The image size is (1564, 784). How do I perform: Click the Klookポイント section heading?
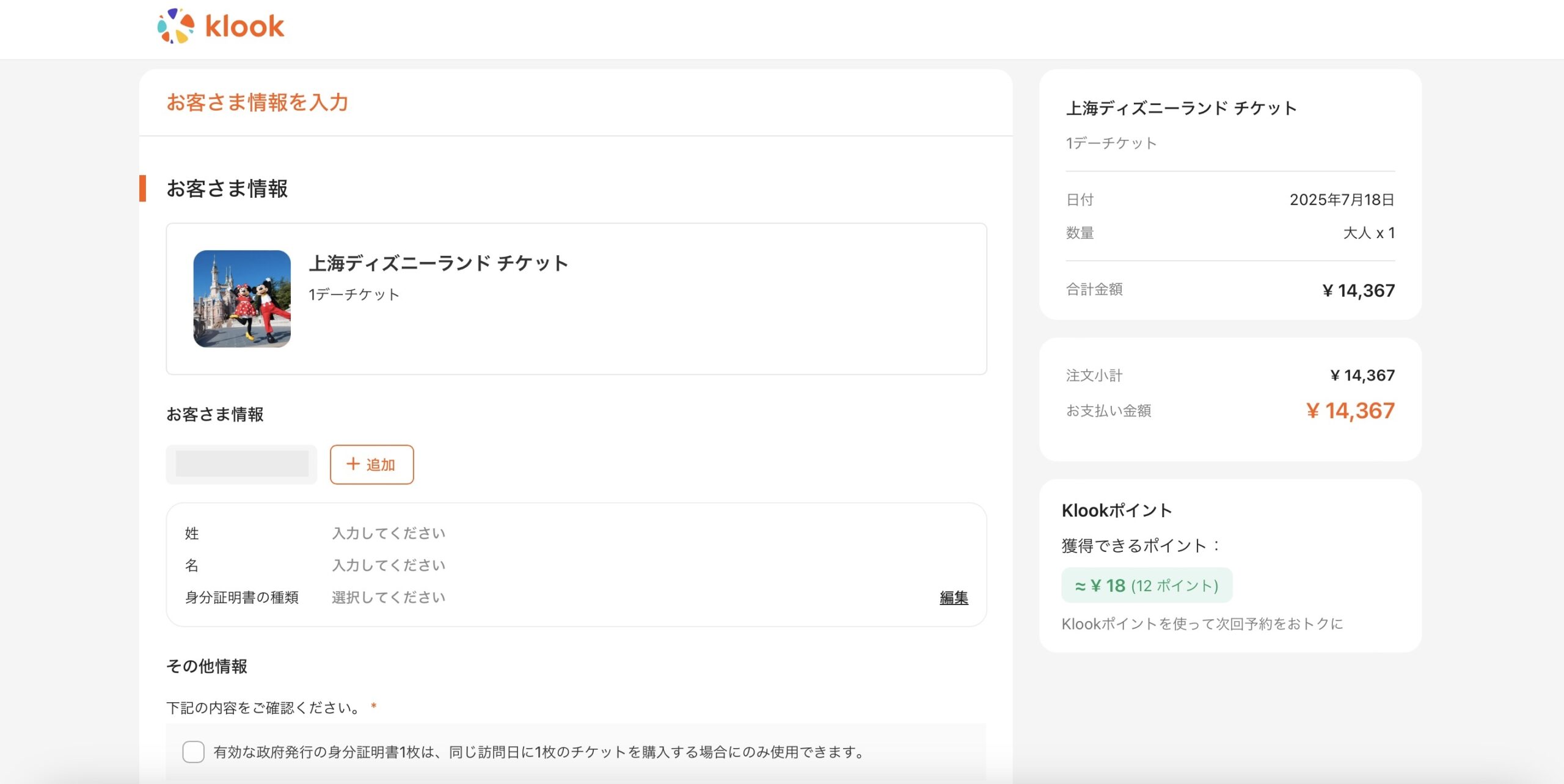tap(1116, 510)
